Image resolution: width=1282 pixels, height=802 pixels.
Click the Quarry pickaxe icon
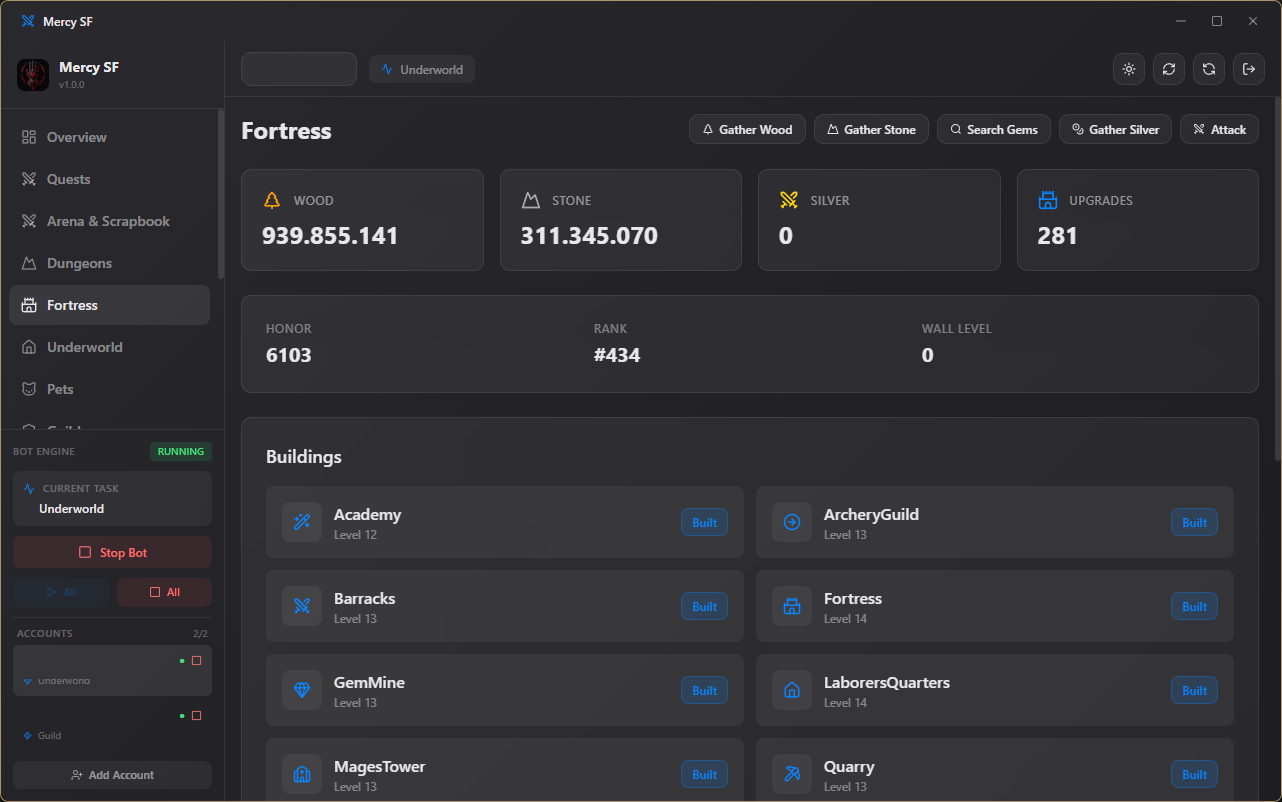pos(792,774)
